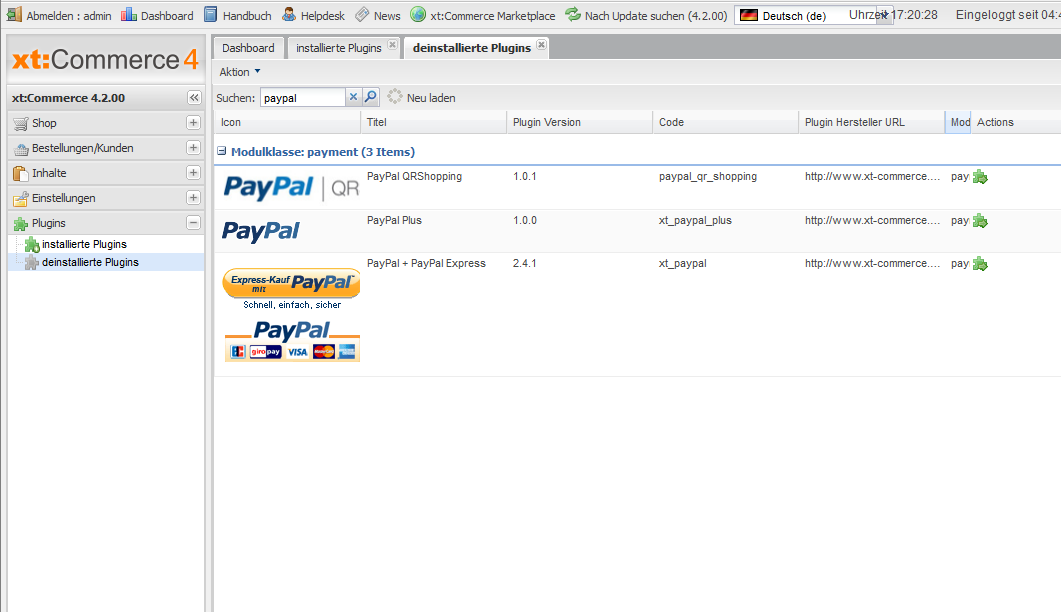Expand the Inhalte section
The image size is (1061, 612).
[194, 173]
